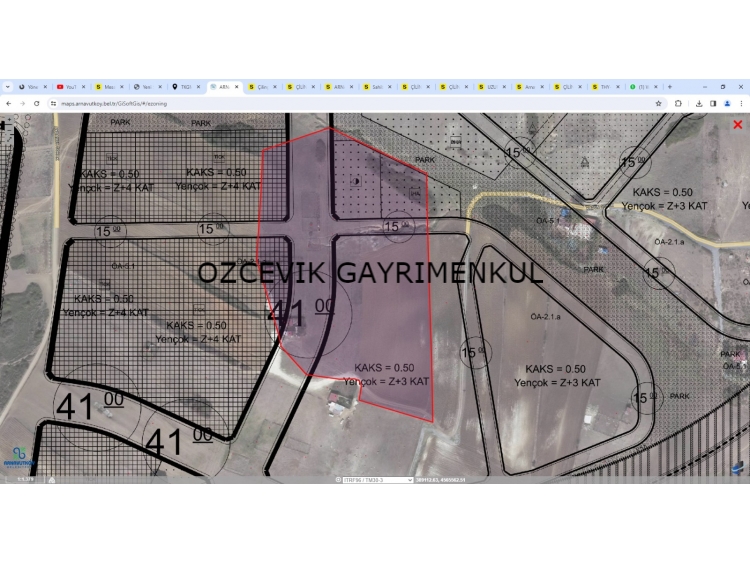Image resolution: width=750 pixels, height=562 pixels.
Task: Switch to the Yeni globe icon tab
Action: pos(147,87)
